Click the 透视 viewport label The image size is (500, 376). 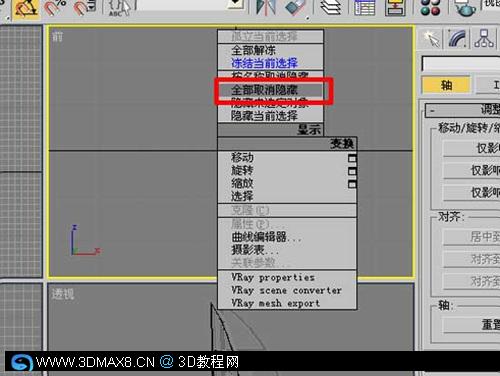63,294
